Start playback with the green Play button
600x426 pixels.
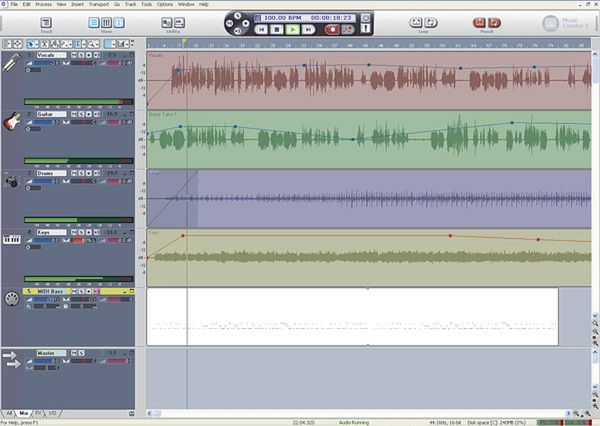pos(293,29)
